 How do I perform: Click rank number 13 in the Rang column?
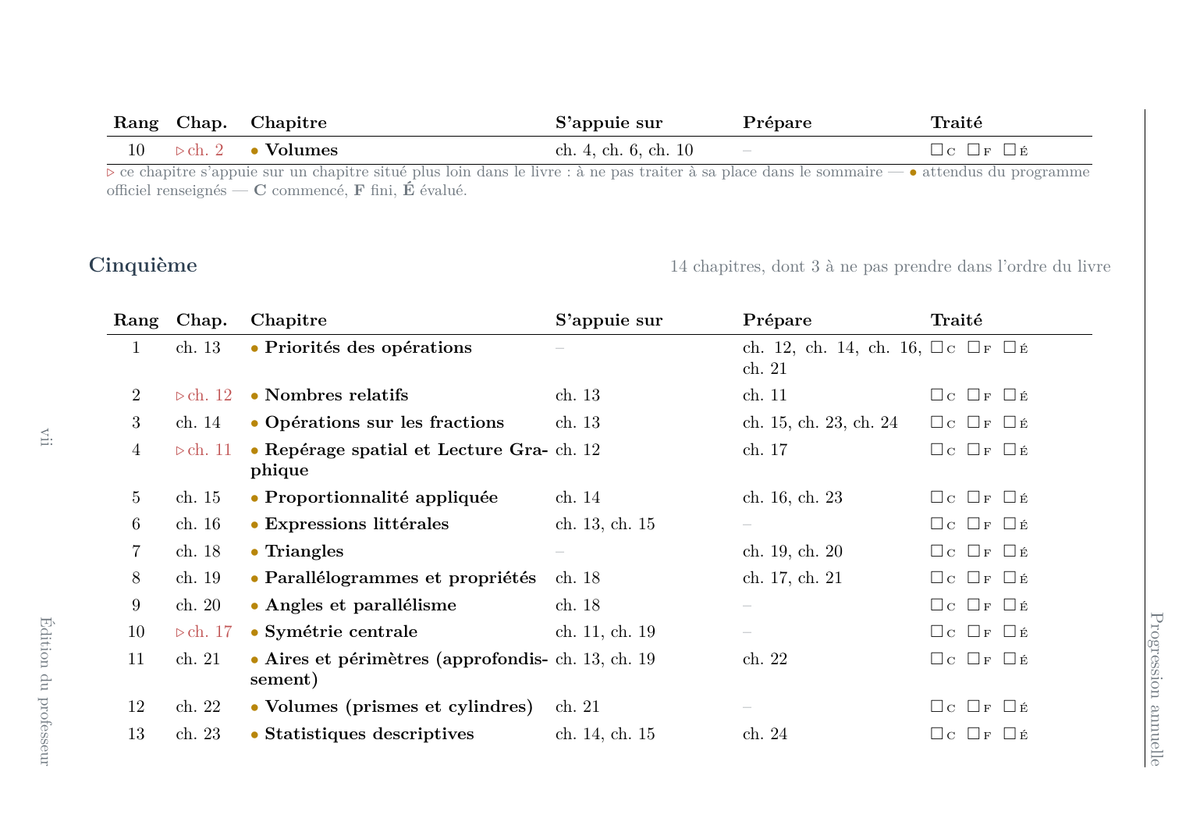[x=136, y=734]
